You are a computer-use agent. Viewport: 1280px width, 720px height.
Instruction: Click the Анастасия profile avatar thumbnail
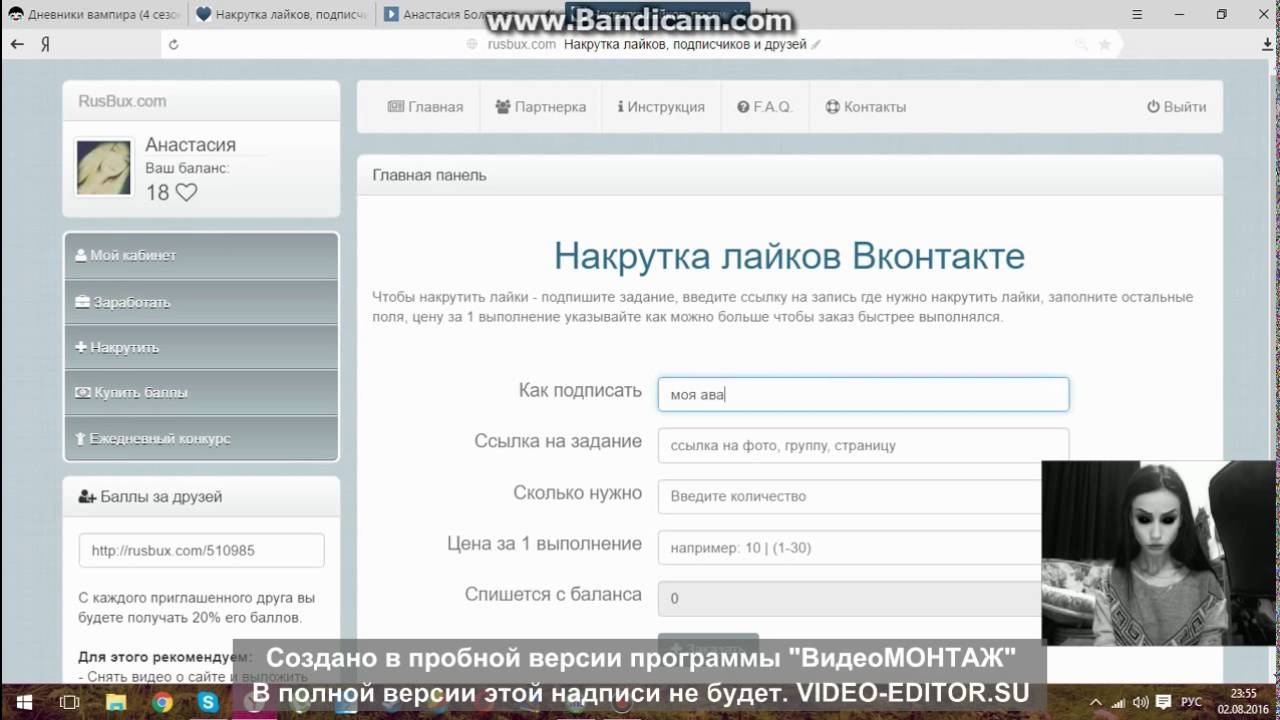point(104,167)
